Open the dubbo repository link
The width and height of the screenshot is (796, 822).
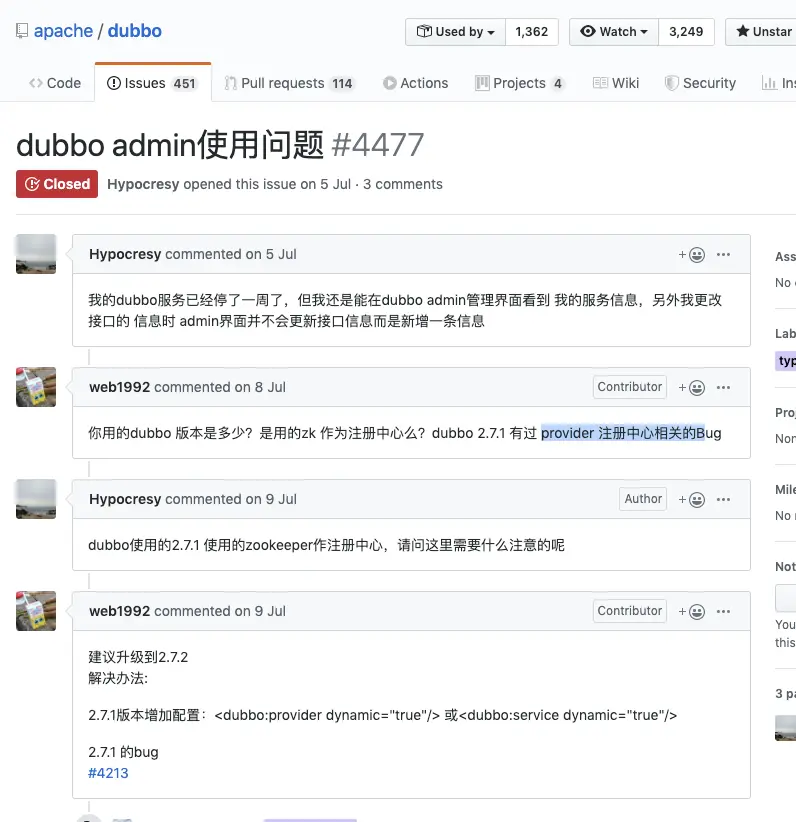(135, 31)
